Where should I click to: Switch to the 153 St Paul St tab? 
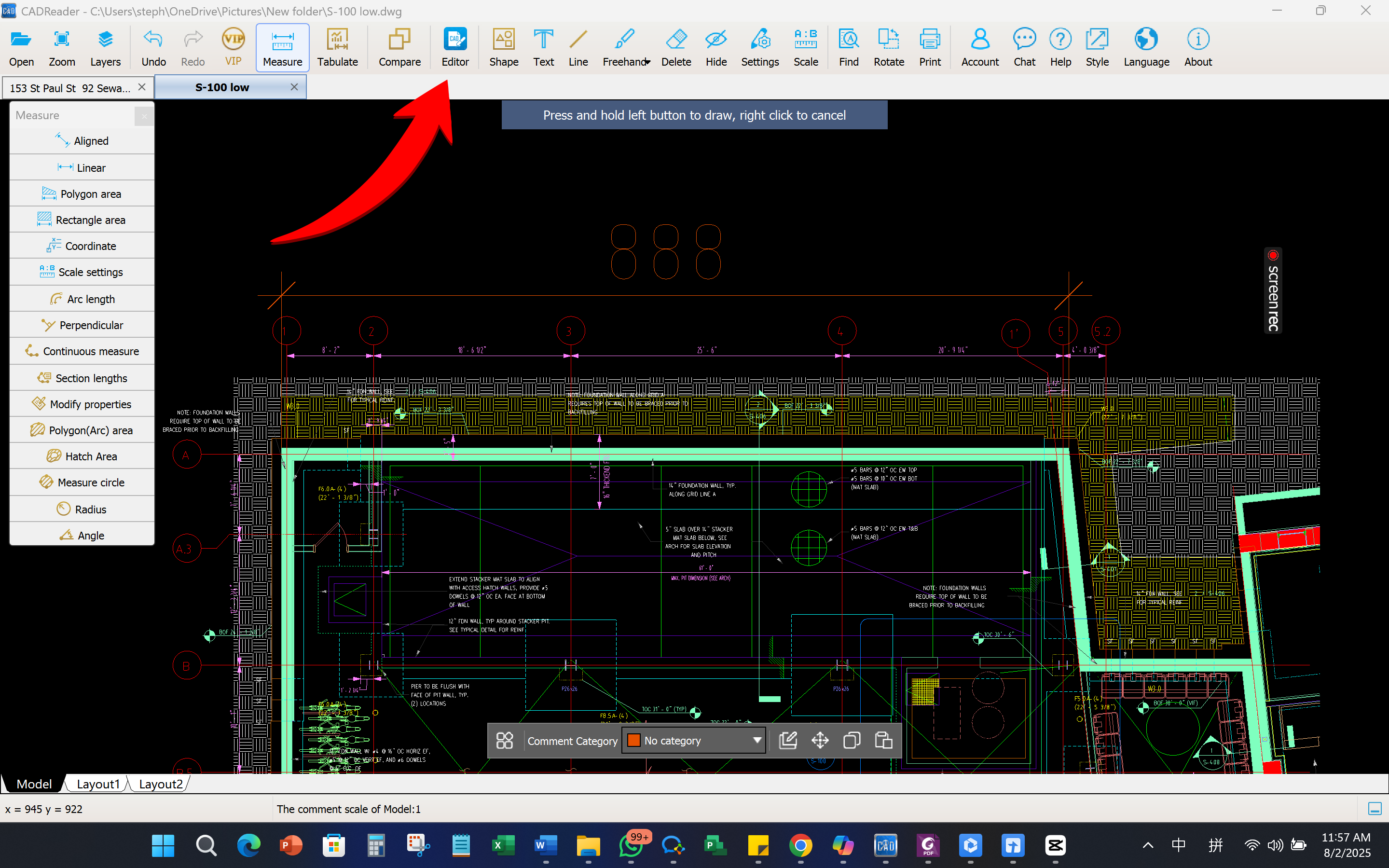click(x=70, y=88)
